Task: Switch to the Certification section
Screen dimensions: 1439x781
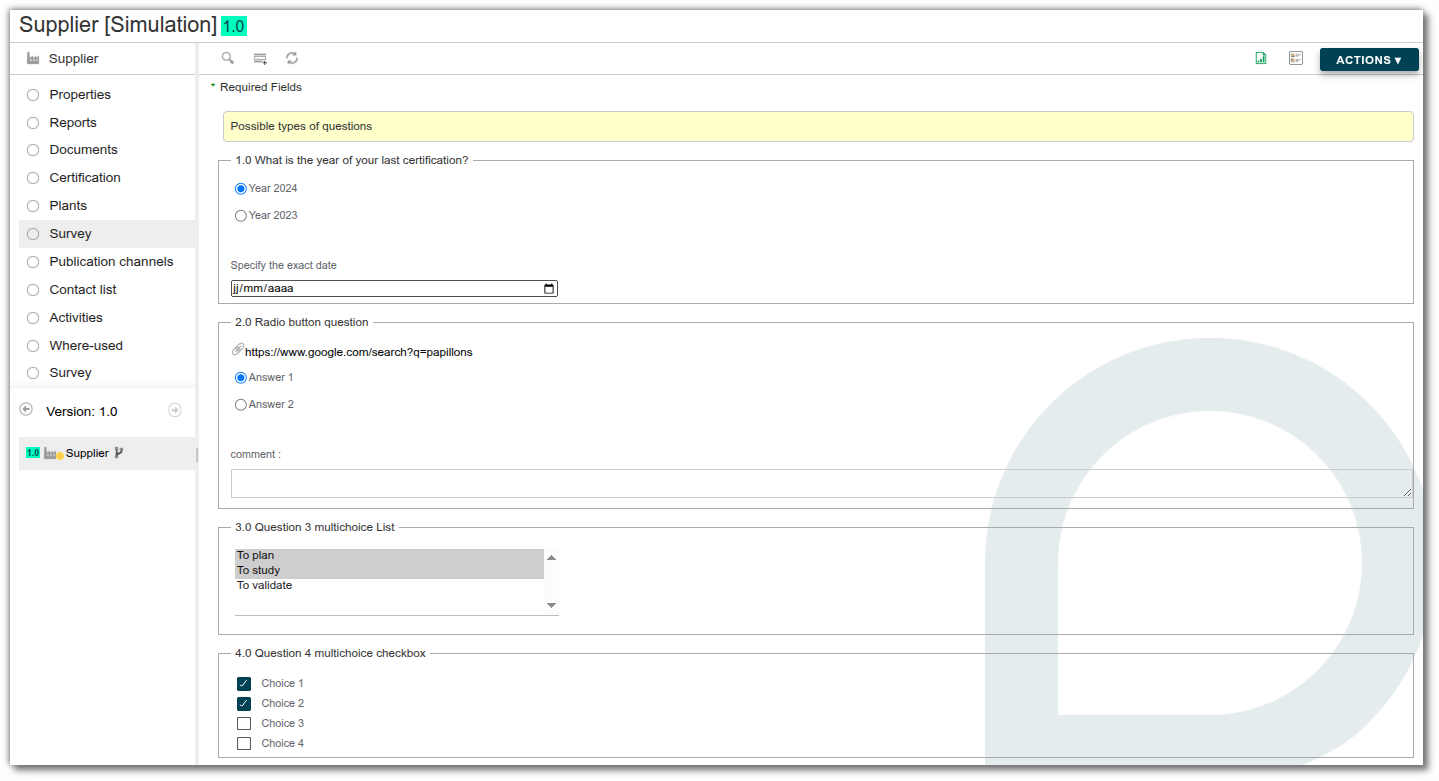Action: point(84,177)
